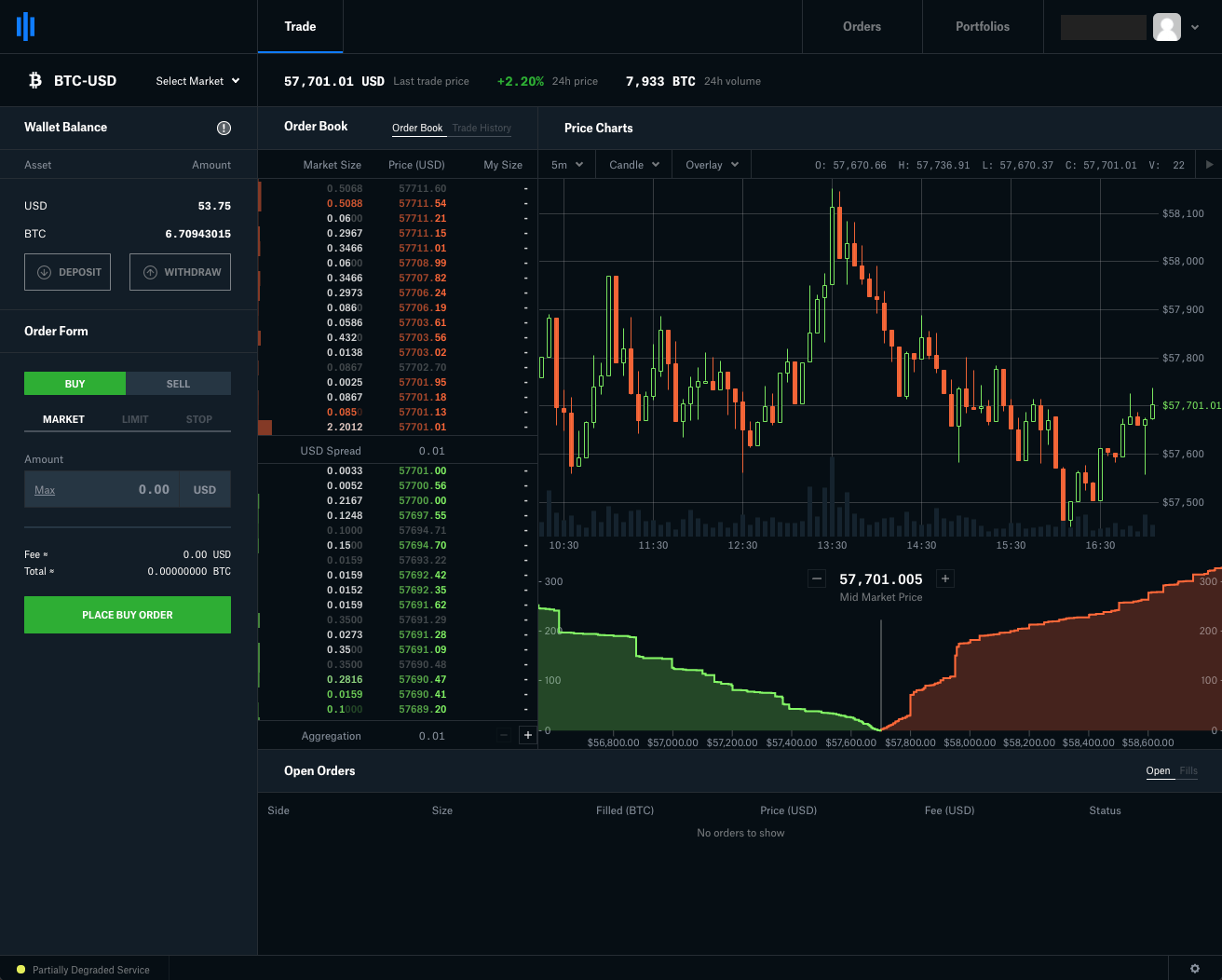Switch order form to Sell side
1222x980 pixels.
(178, 384)
